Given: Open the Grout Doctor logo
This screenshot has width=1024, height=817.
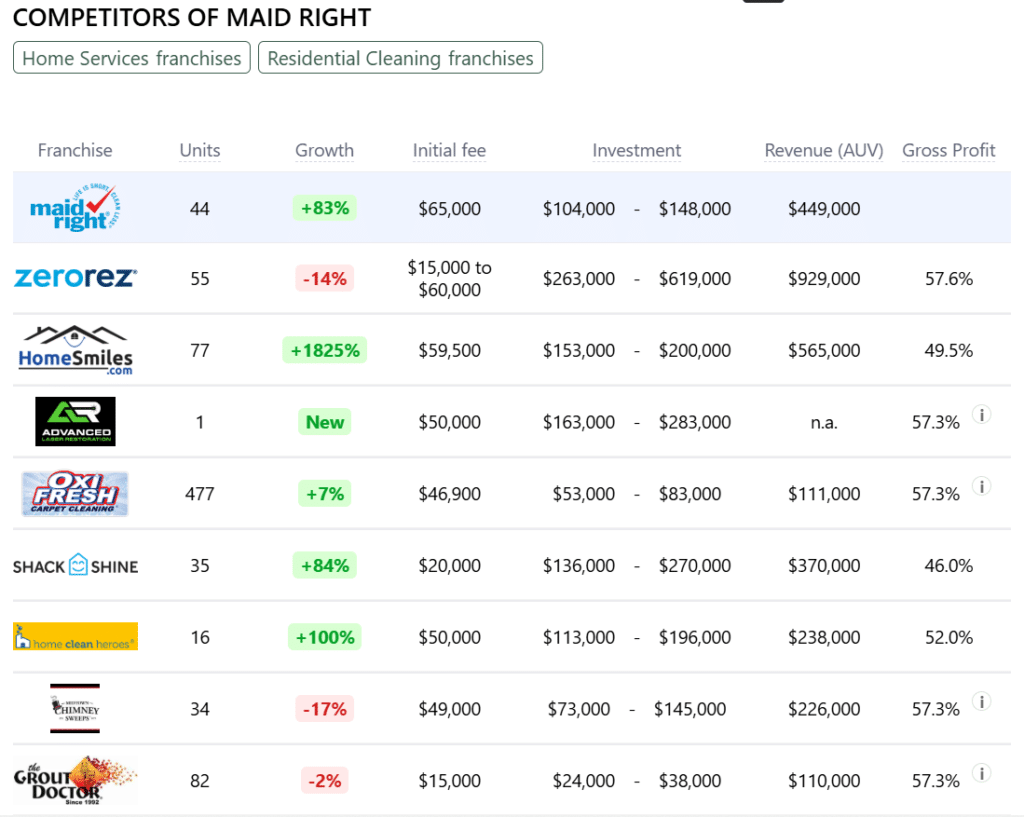Looking at the screenshot, I should 75,780.
